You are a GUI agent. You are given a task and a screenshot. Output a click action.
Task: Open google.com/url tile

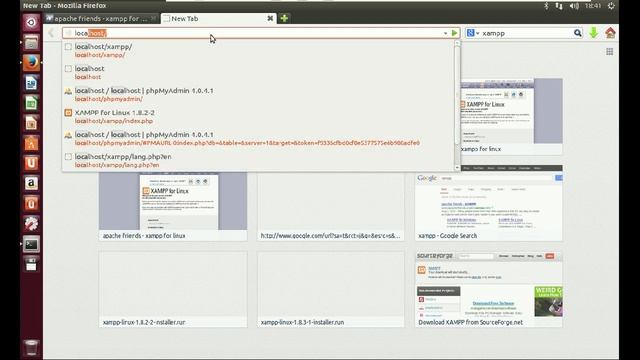pyautogui.click(x=331, y=207)
